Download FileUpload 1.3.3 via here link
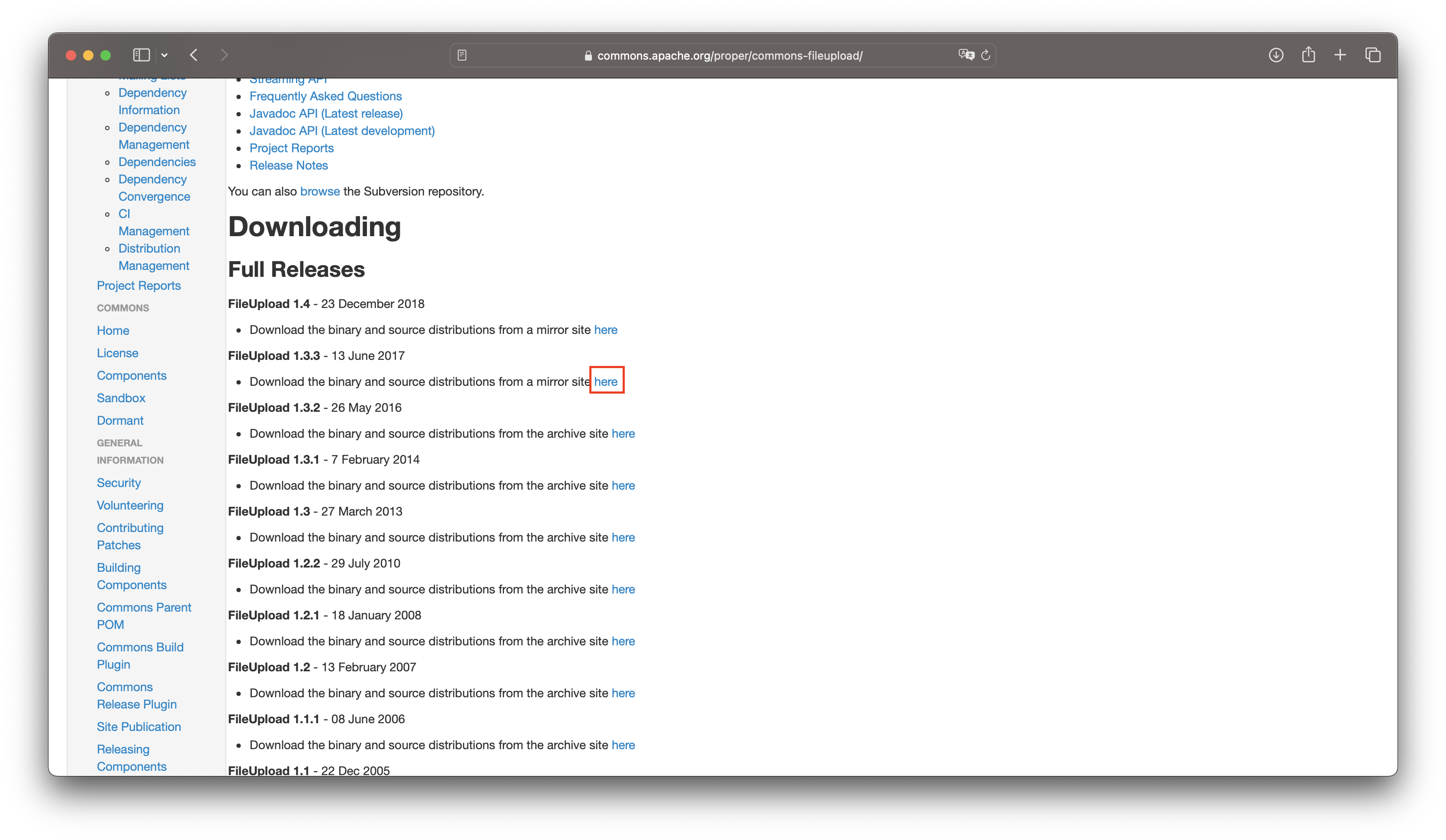This screenshot has height=840, width=1446. (605, 382)
